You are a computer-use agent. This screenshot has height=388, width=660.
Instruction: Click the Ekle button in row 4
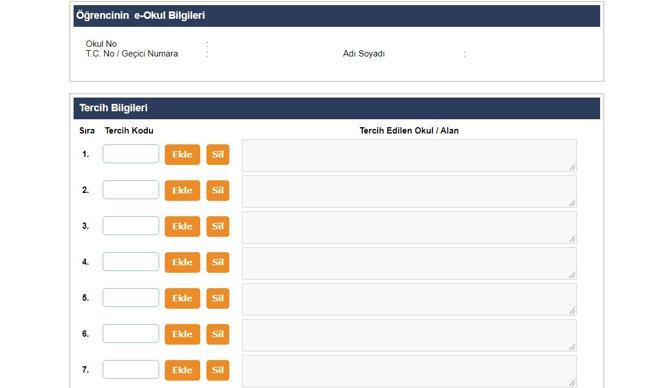182,262
